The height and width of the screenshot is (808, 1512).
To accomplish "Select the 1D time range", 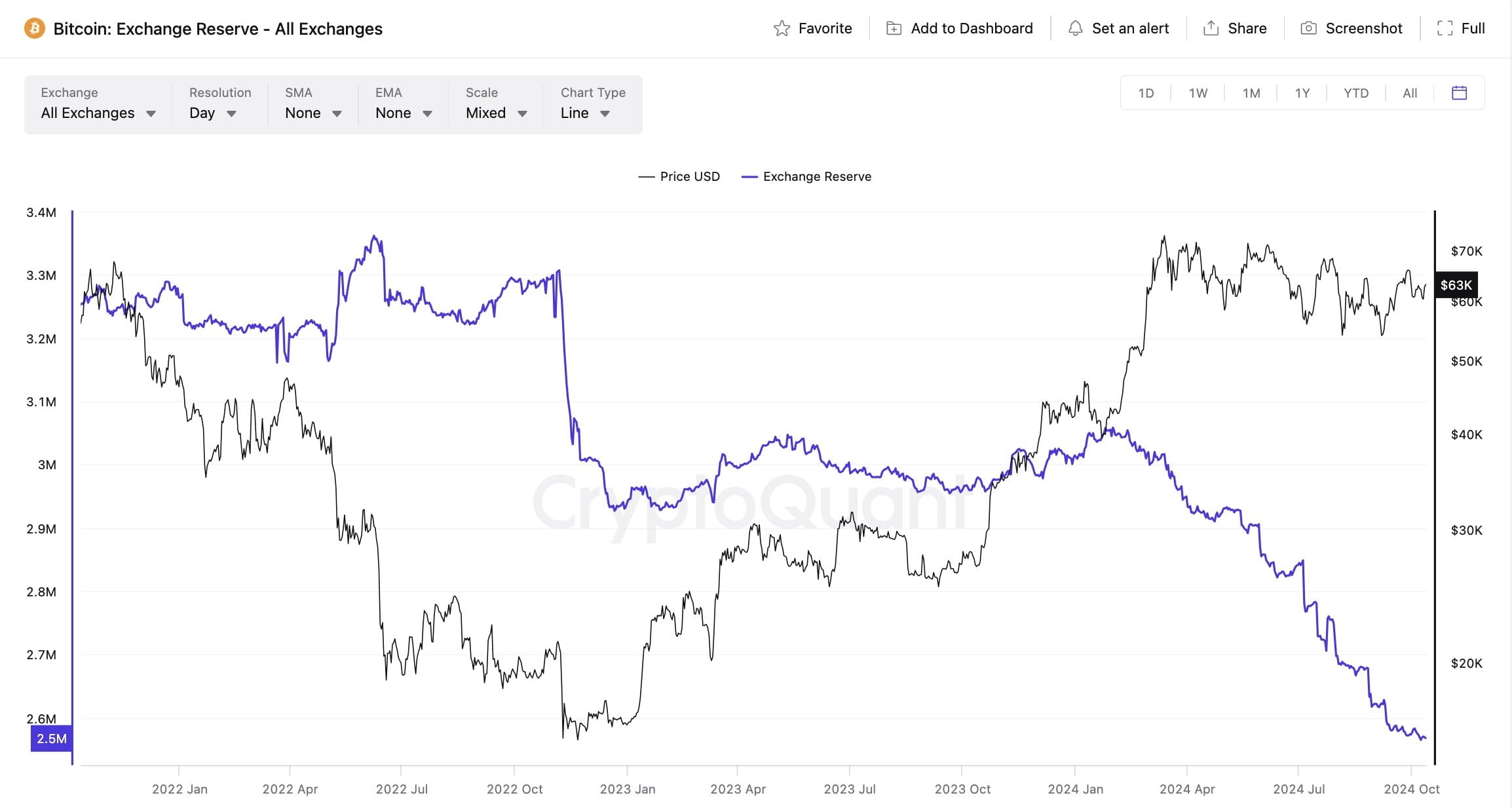I will coord(1146,93).
